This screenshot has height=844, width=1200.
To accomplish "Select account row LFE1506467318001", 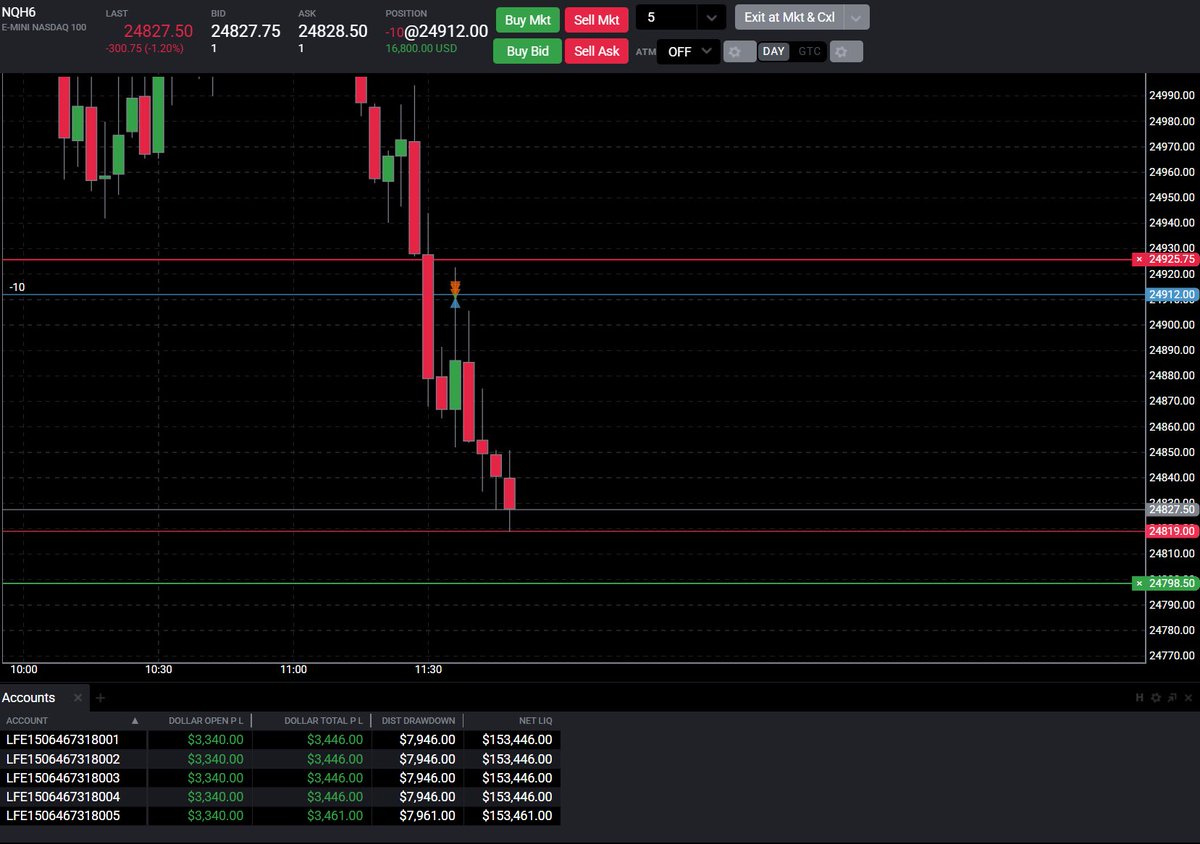I will [x=280, y=740].
